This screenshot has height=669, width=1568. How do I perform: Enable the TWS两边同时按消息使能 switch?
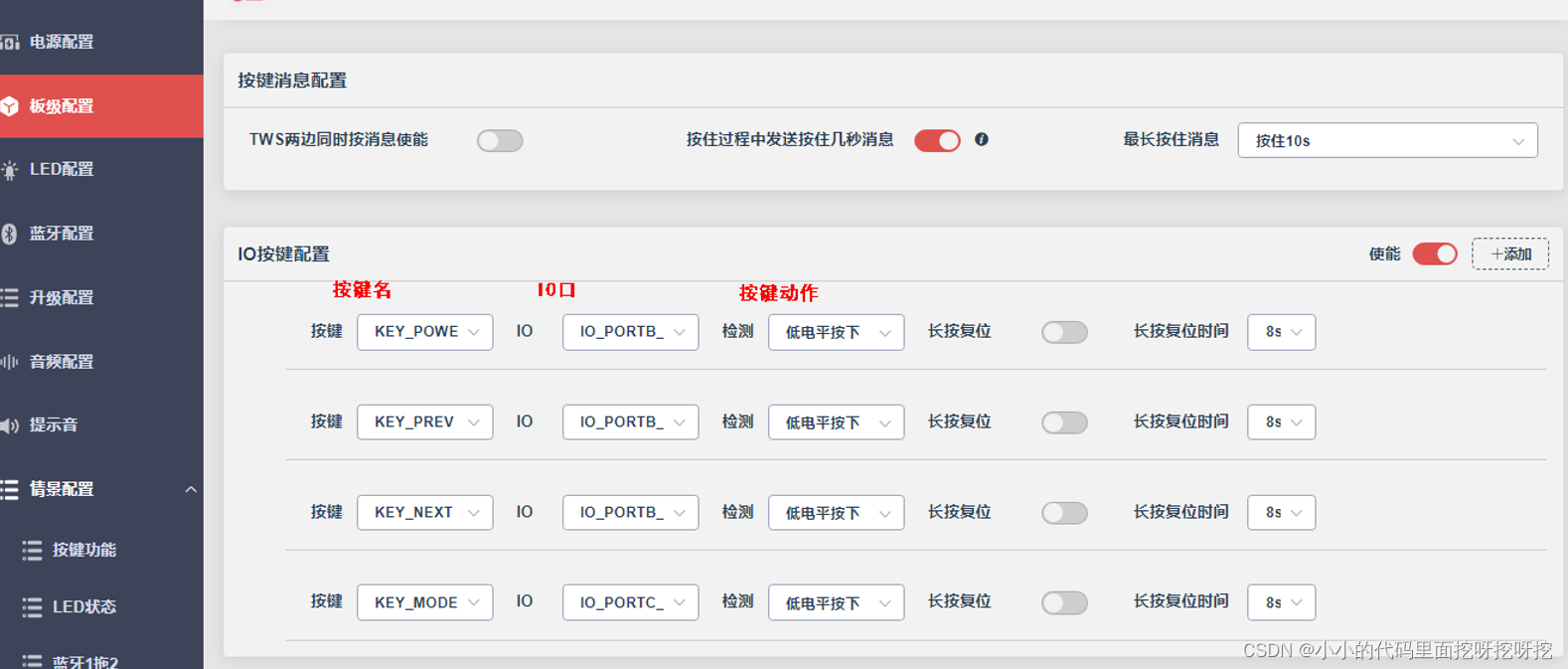click(x=500, y=140)
